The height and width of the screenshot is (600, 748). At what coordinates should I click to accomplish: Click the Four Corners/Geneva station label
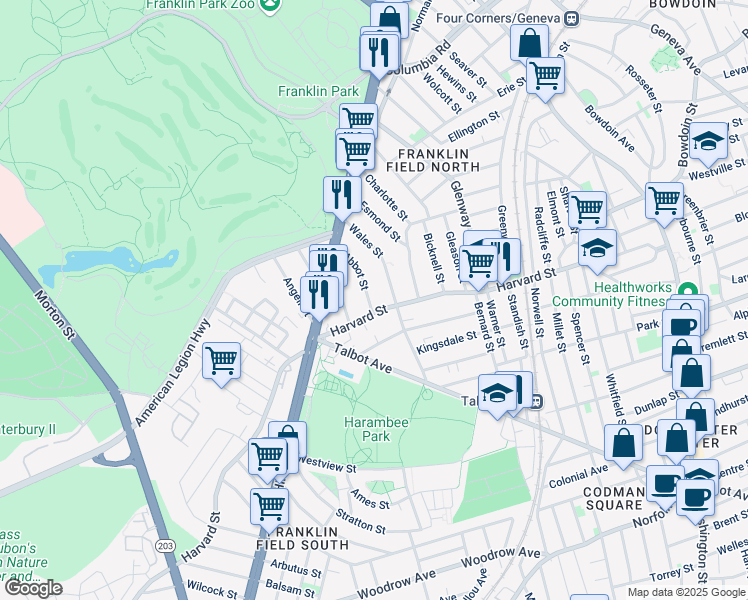[x=498, y=18]
